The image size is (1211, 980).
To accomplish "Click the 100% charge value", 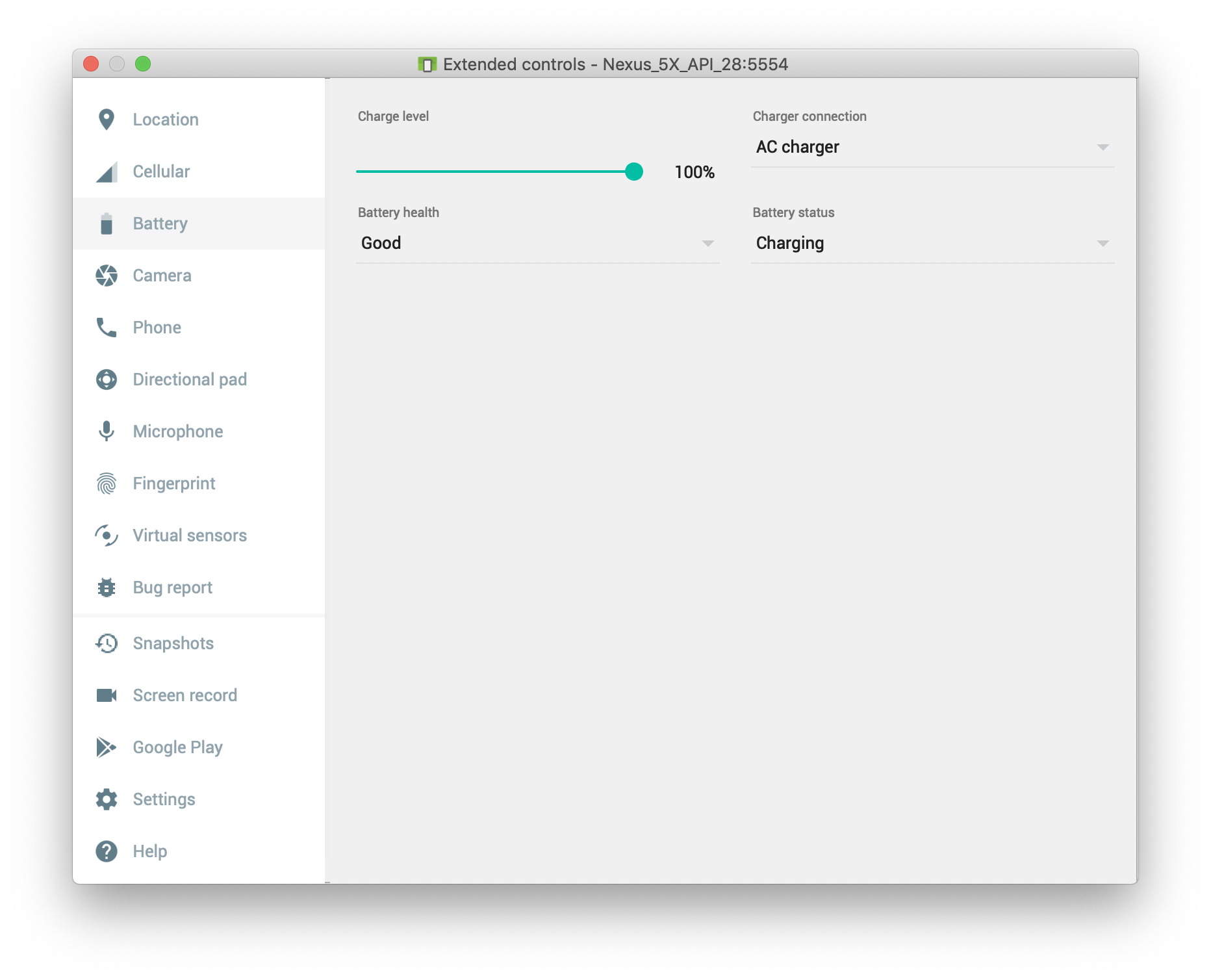I will [x=695, y=172].
